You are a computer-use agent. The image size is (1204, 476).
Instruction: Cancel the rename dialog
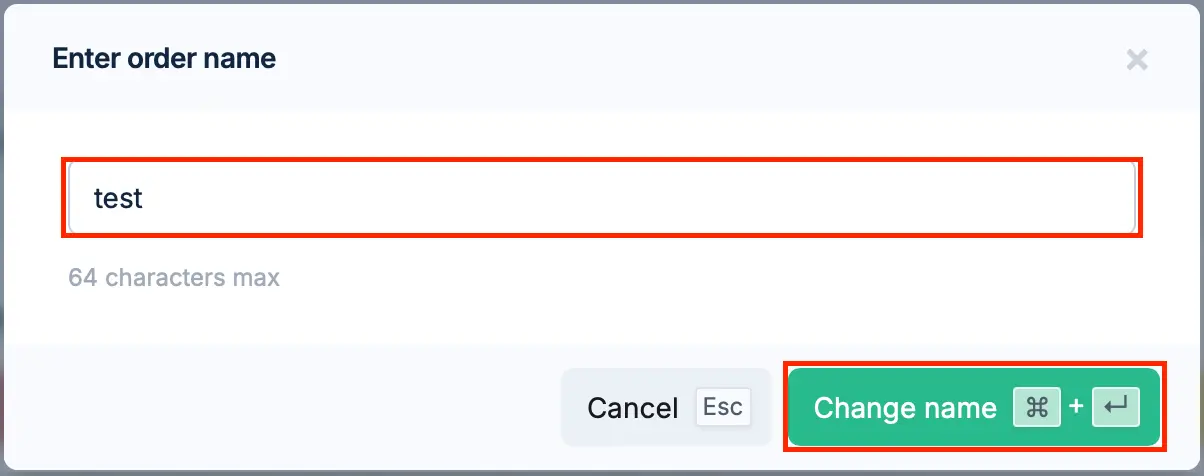666,407
